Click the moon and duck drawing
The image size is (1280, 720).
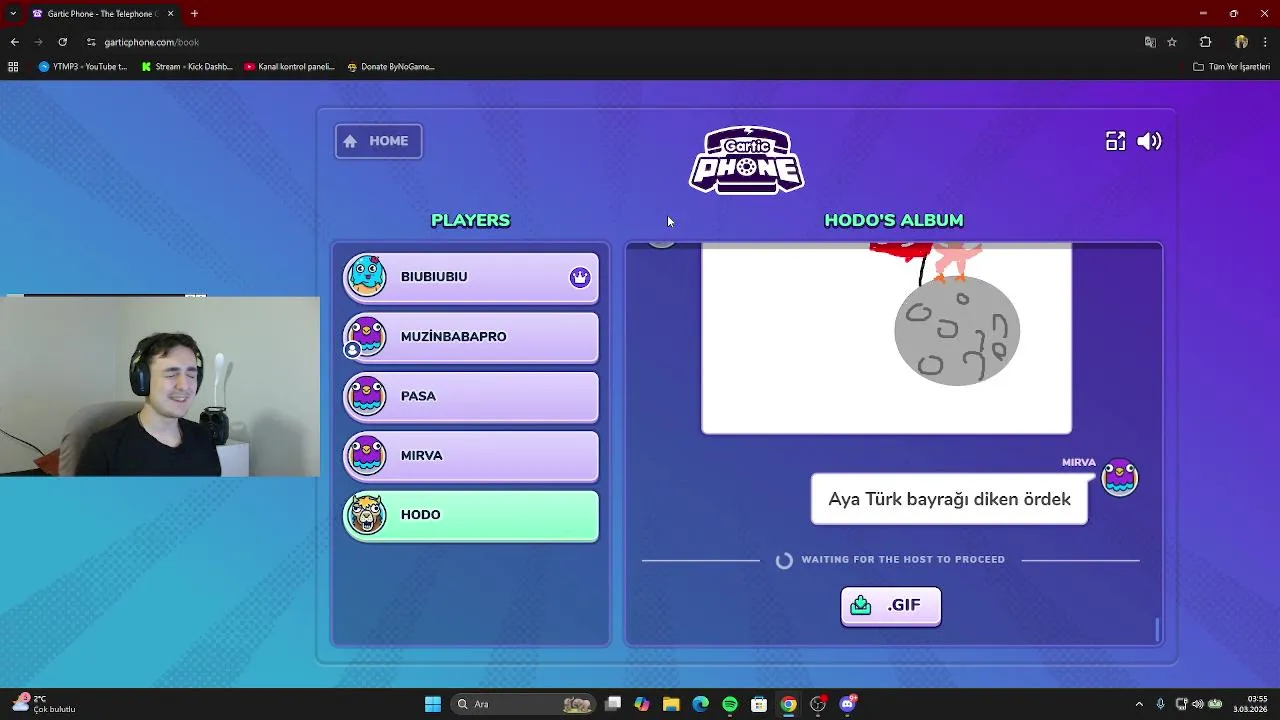886,339
